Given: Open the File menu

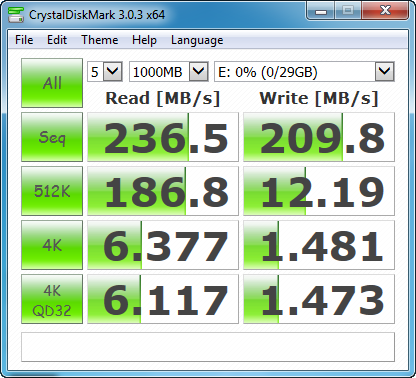Looking at the screenshot, I should 24,40.
